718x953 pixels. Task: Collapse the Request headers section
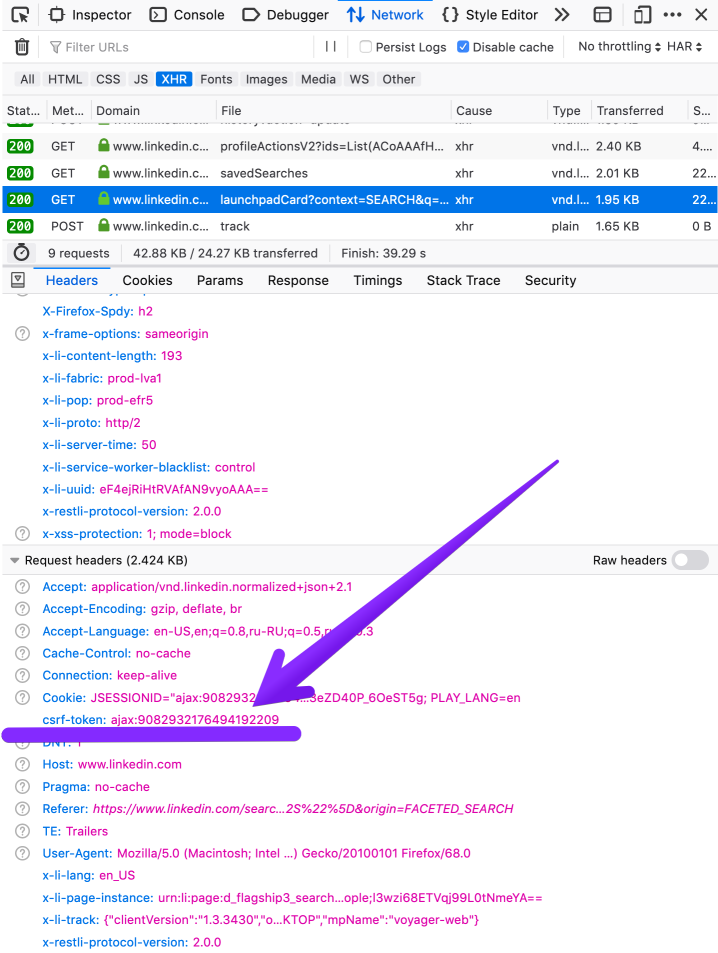[15, 560]
